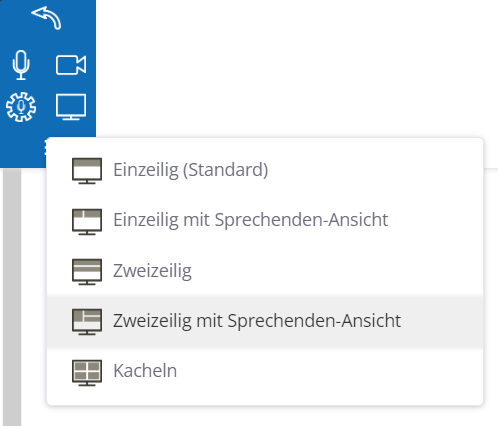Switch to the Kacheln text option

pyautogui.click(x=145, y=371)
